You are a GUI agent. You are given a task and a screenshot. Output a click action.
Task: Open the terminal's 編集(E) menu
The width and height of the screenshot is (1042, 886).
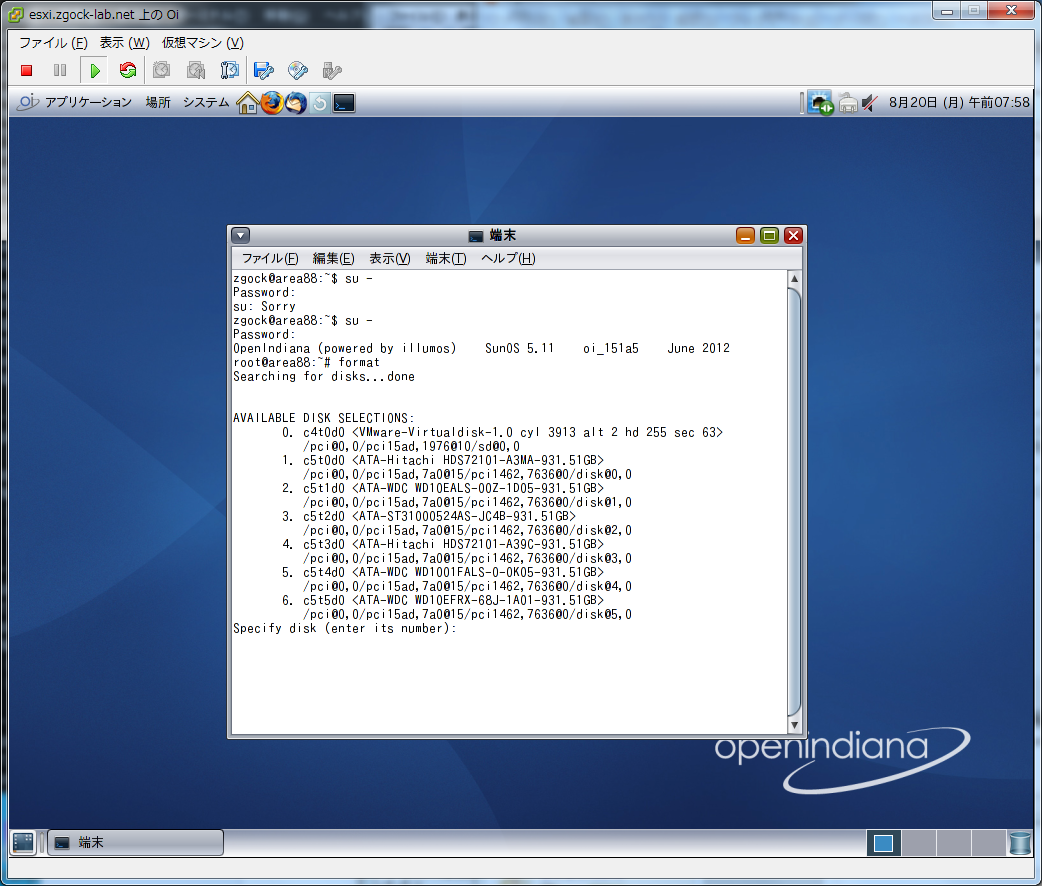pyautogui.click(x=333, y=259)
